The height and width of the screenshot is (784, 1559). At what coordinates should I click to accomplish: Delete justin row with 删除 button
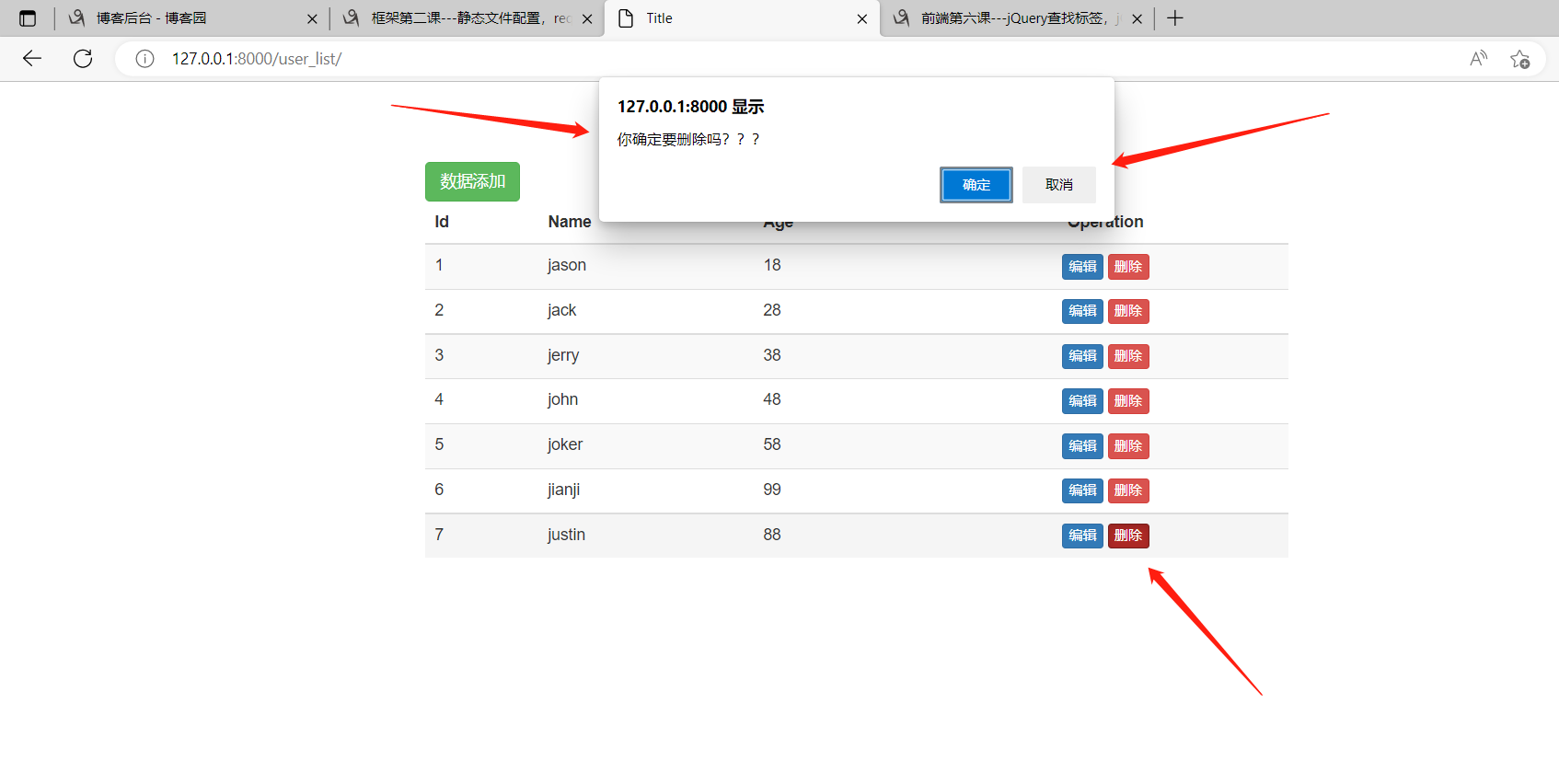(x=1128, y=536)
